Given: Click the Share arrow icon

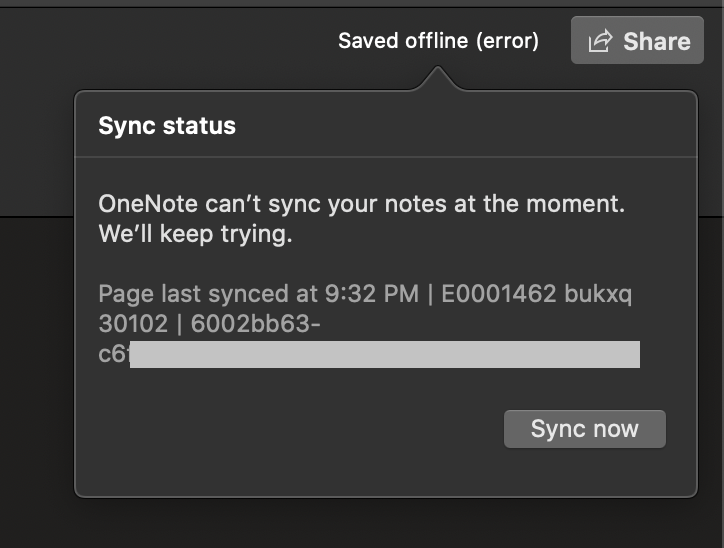Looking at the screenshot, I should pos(600,41).
